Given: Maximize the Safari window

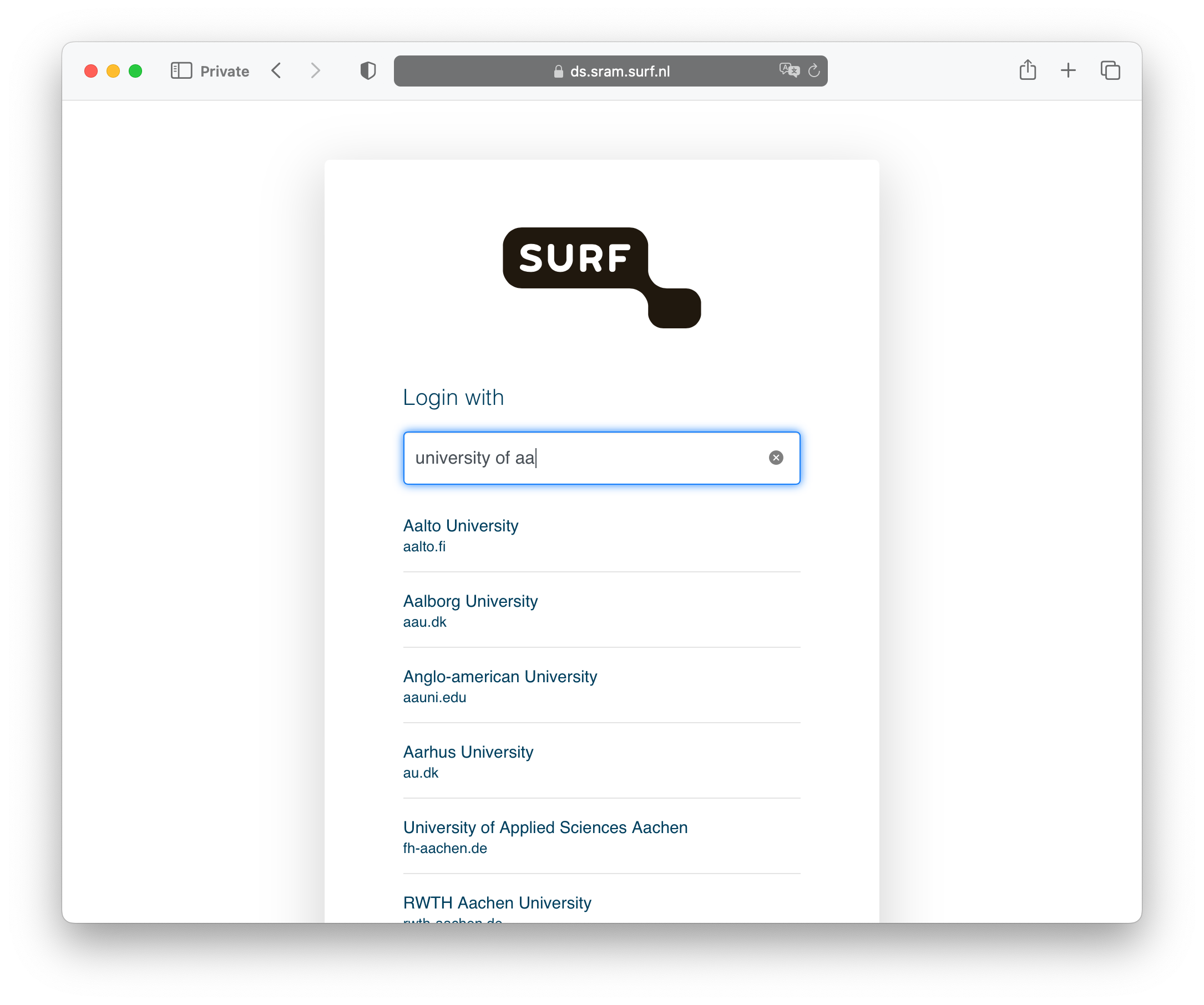Looking at the screenshot, I should point(135,71).
